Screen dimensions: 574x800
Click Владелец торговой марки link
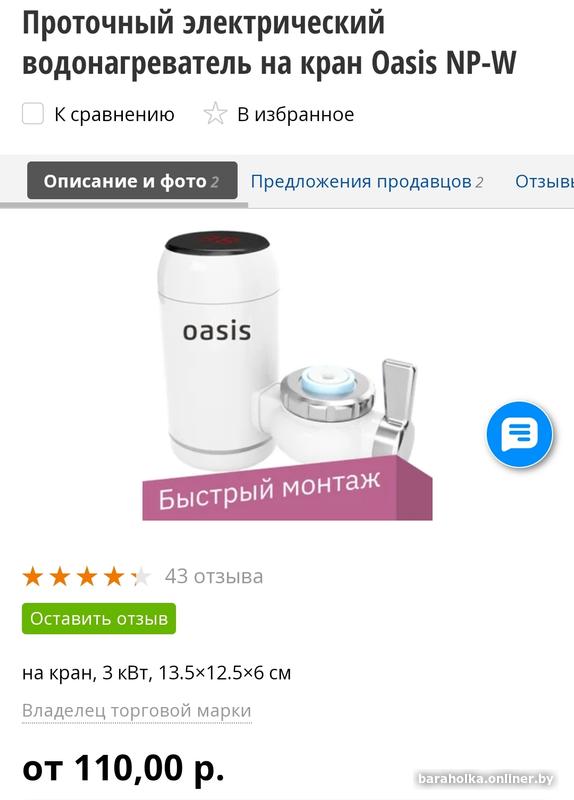(x=137, y=710)
